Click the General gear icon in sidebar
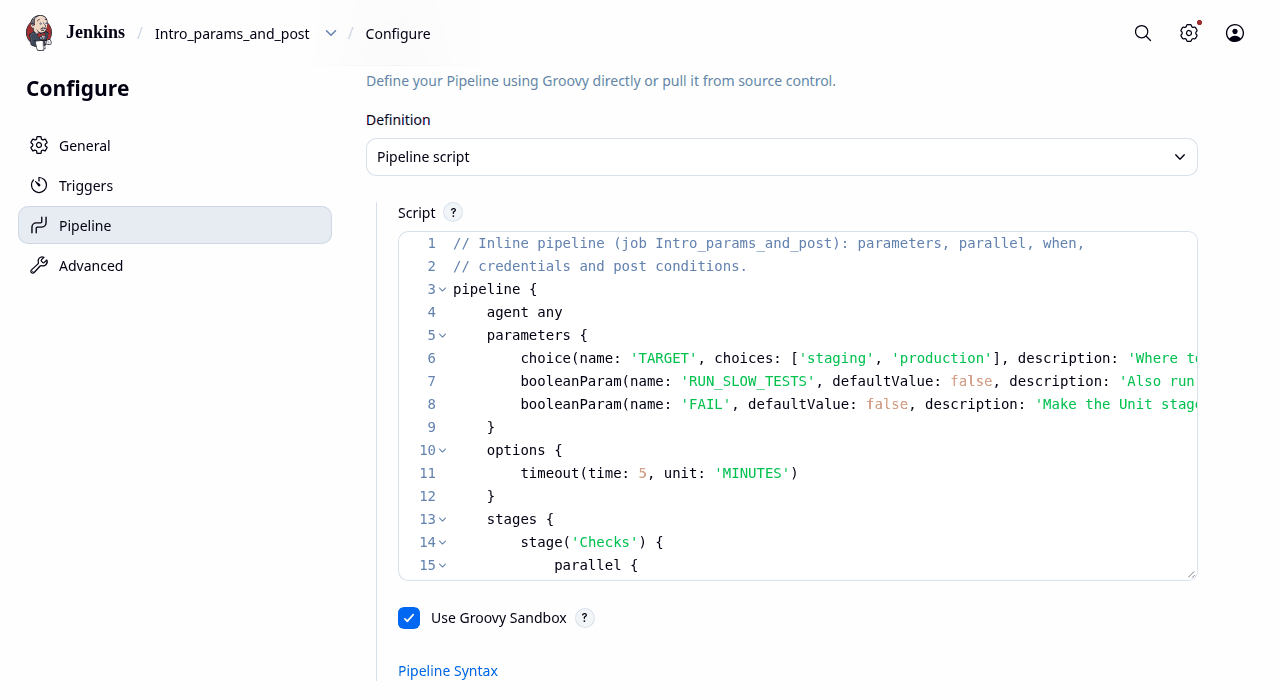The height and width of the screenshot is (700, 1280). [x=39, y=146]
